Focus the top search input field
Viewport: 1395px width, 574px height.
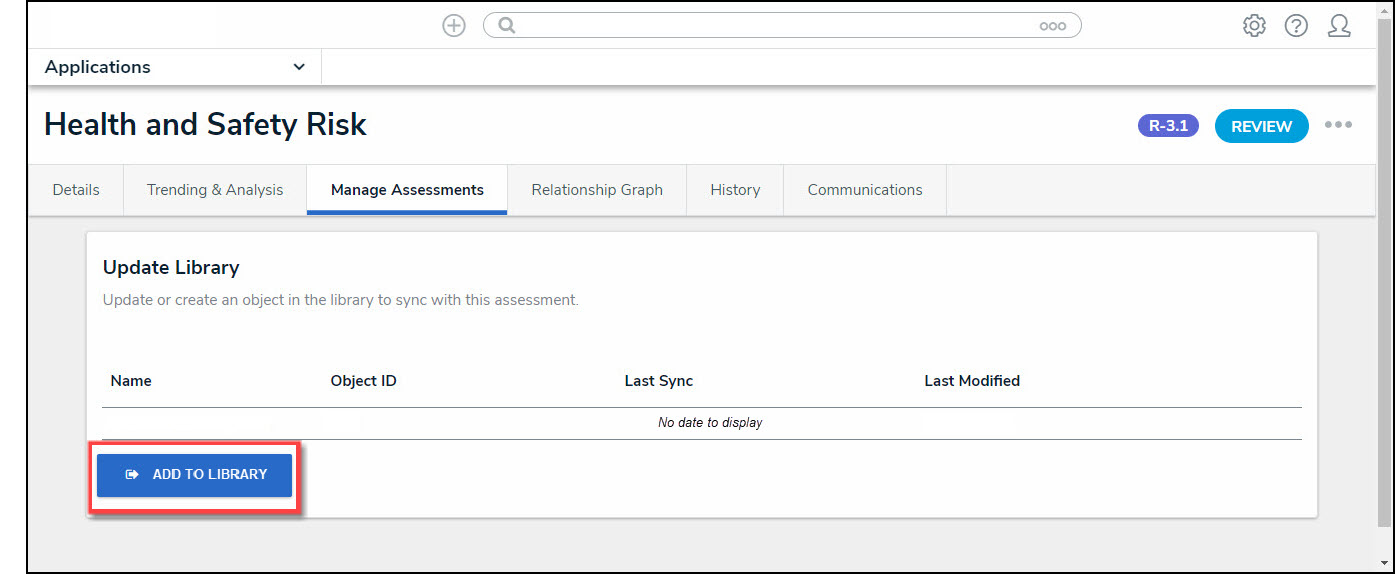coord(770,26)
